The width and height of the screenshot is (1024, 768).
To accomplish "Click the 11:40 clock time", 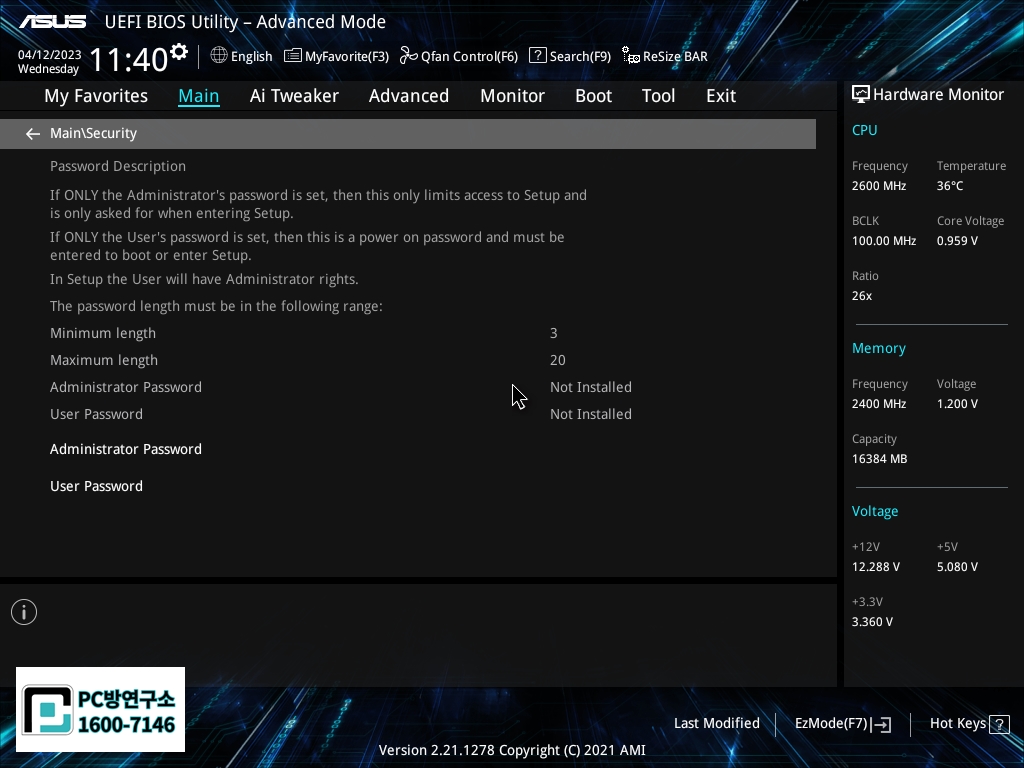I will 129,60.
